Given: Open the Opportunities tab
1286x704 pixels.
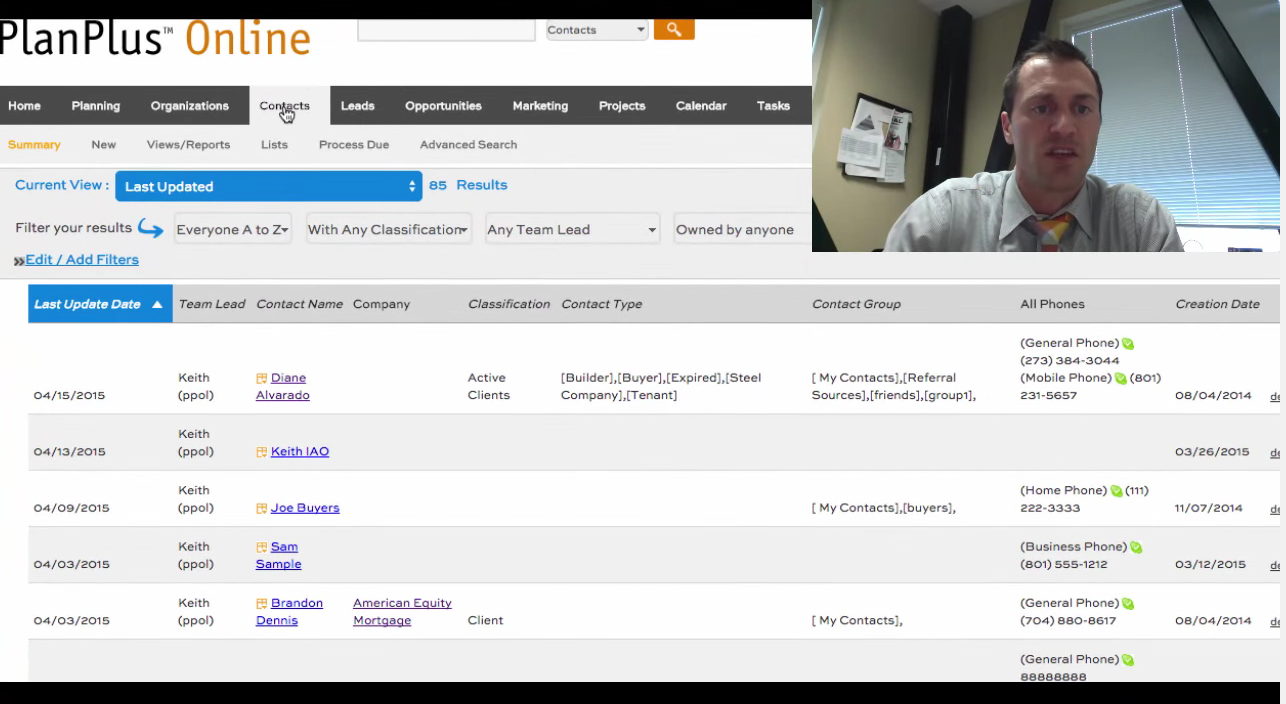Looking at the screenshot, I should [x=443, y=106].
